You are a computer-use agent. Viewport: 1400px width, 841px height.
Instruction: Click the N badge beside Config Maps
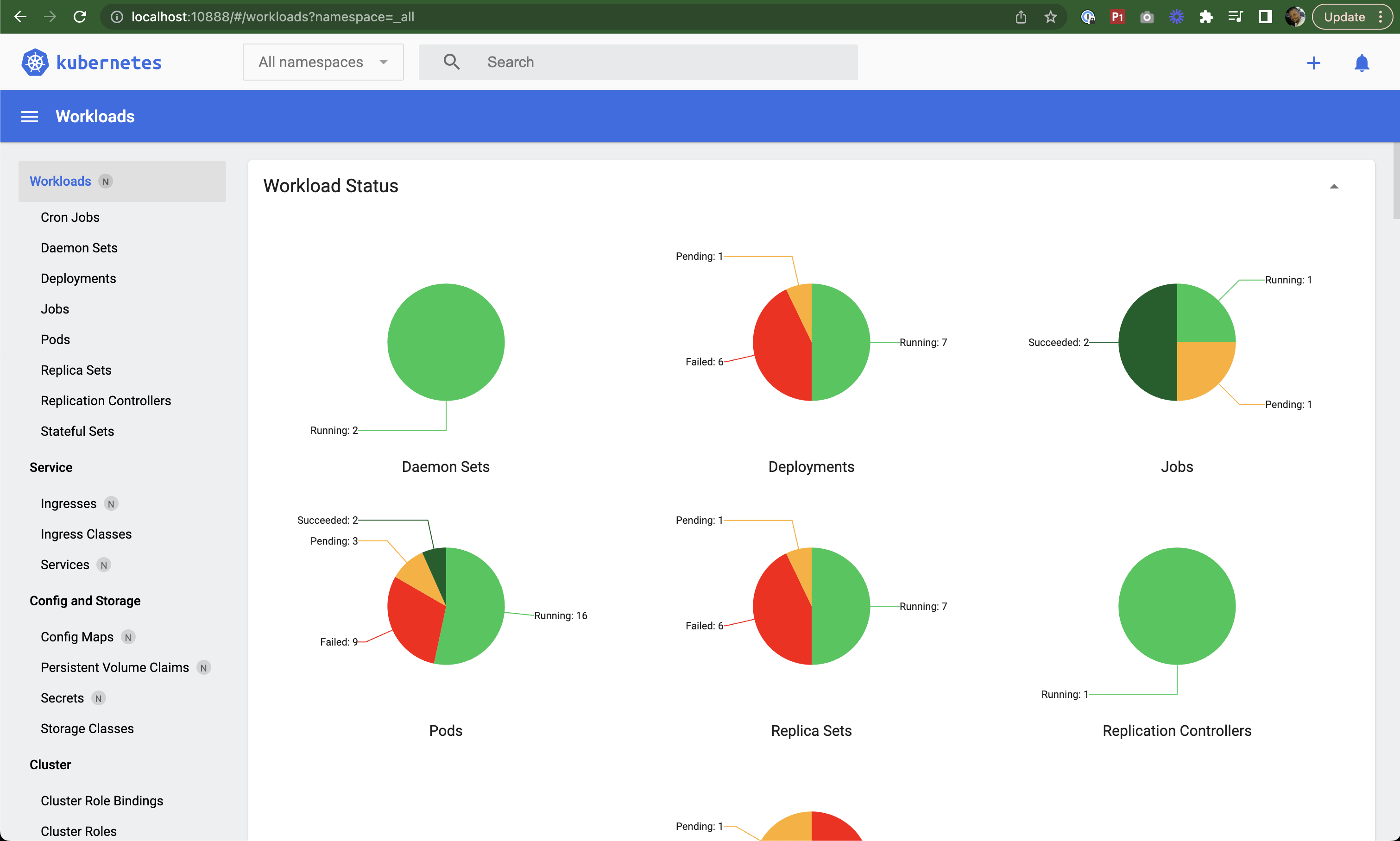tap(128, 637)
